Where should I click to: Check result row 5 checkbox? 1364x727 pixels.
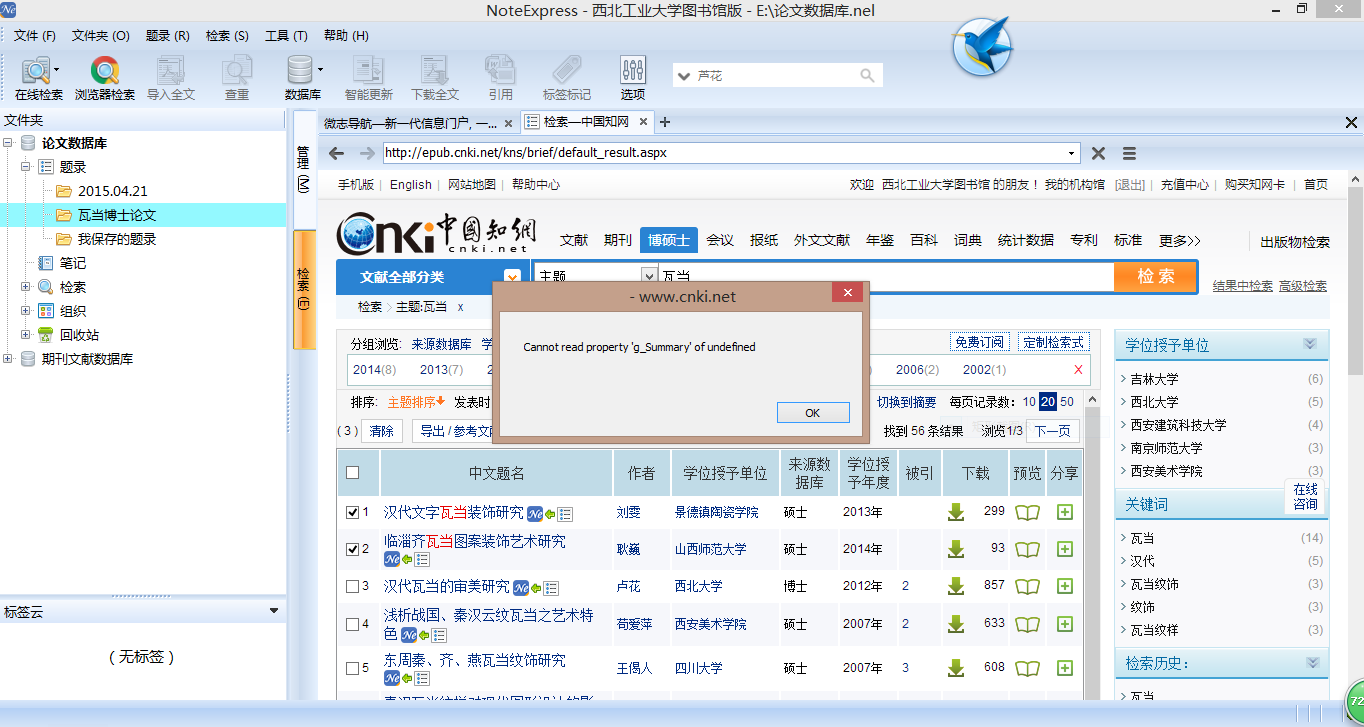tap(352, 668)
